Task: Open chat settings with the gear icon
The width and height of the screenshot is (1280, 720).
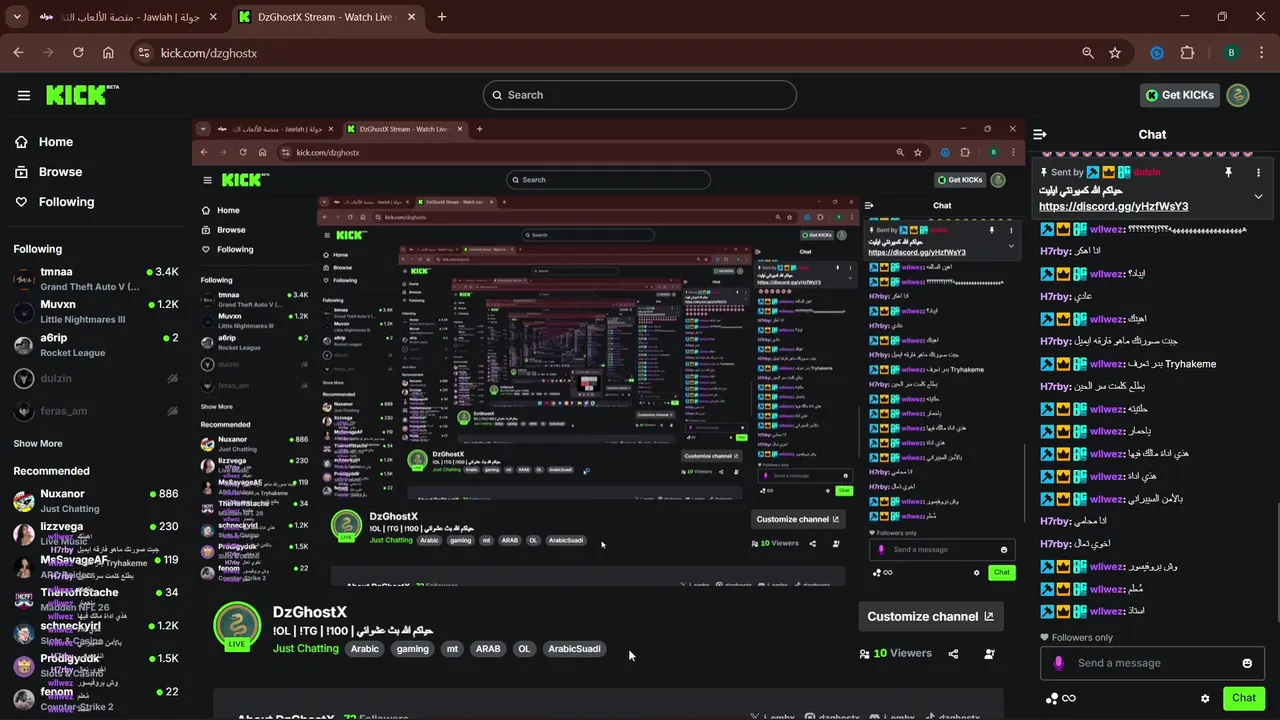Action: (1205, 698)
